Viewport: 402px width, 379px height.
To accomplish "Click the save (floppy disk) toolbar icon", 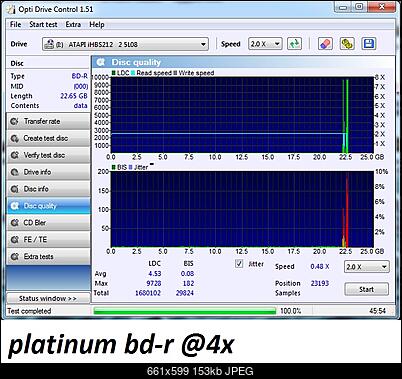I will (369, 44).
